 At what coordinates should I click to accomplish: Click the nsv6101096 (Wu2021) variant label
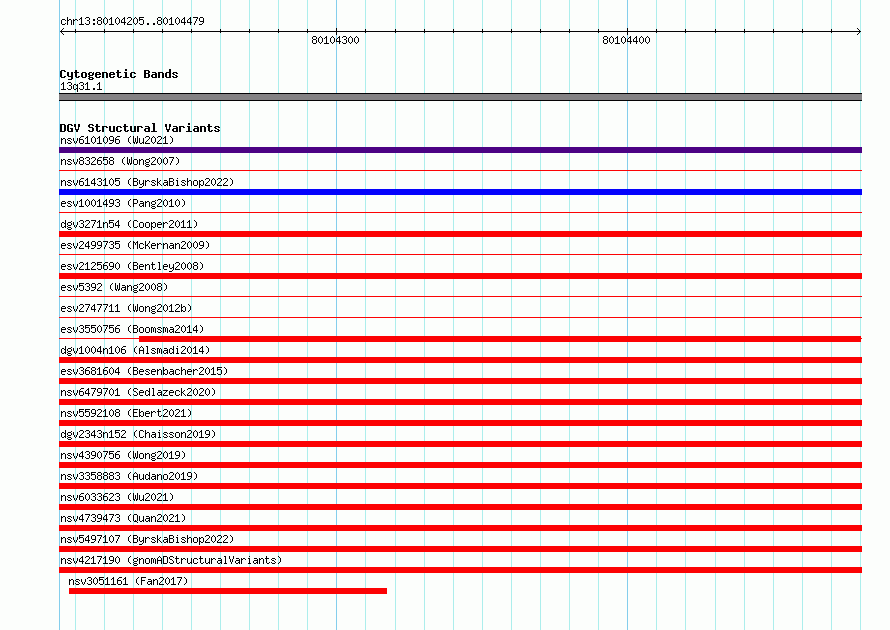[117, 140]
